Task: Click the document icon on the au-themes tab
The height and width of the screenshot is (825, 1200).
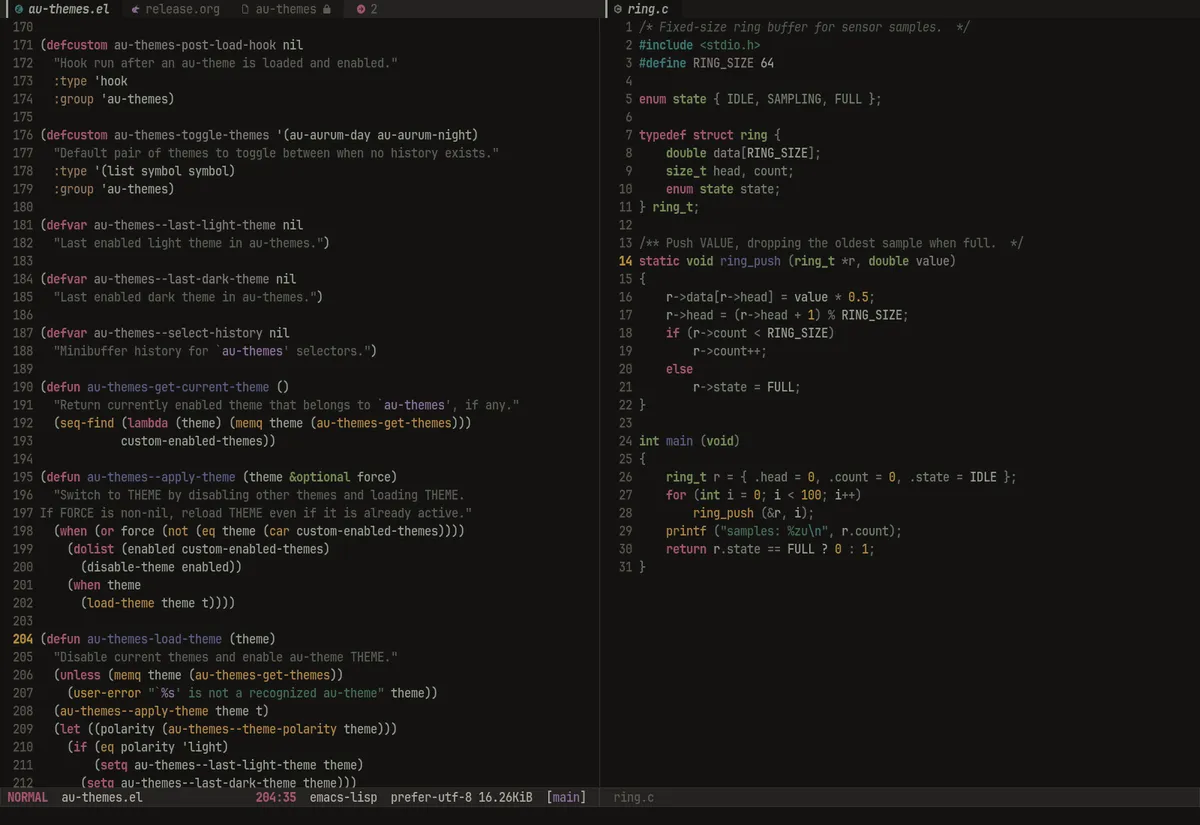Action: [246, 9]
